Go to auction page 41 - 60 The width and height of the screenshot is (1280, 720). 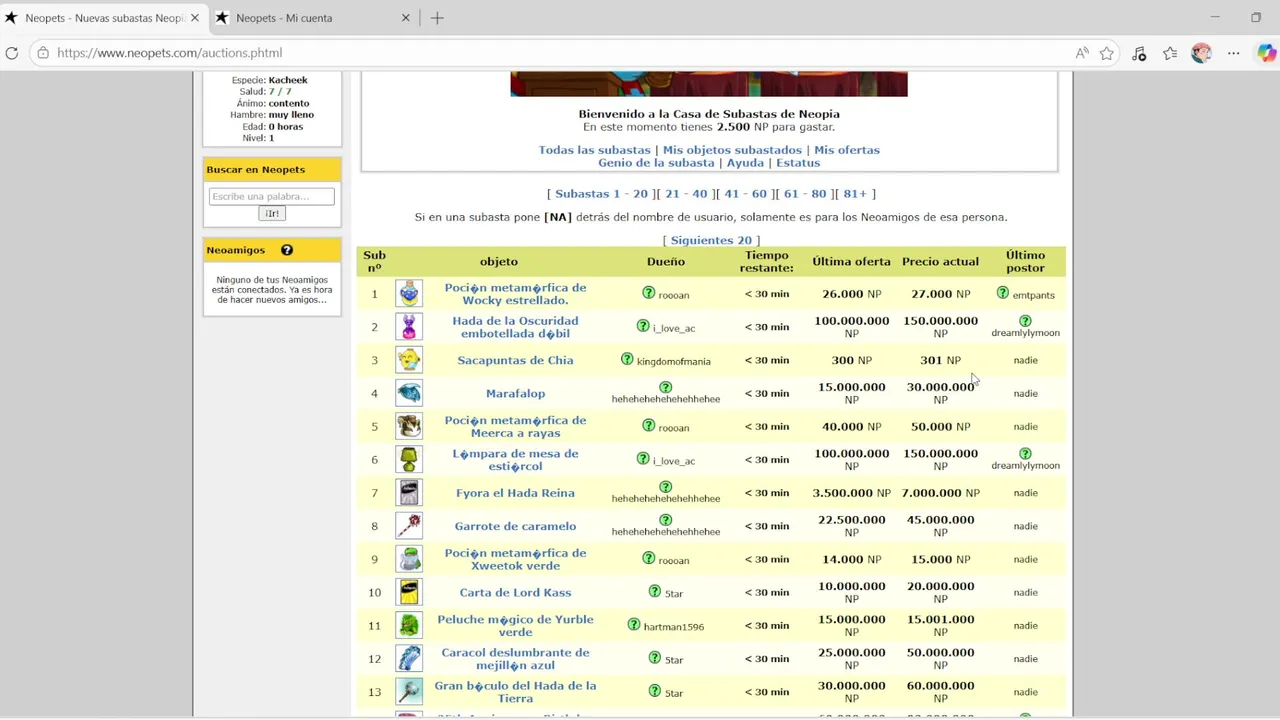745,194
